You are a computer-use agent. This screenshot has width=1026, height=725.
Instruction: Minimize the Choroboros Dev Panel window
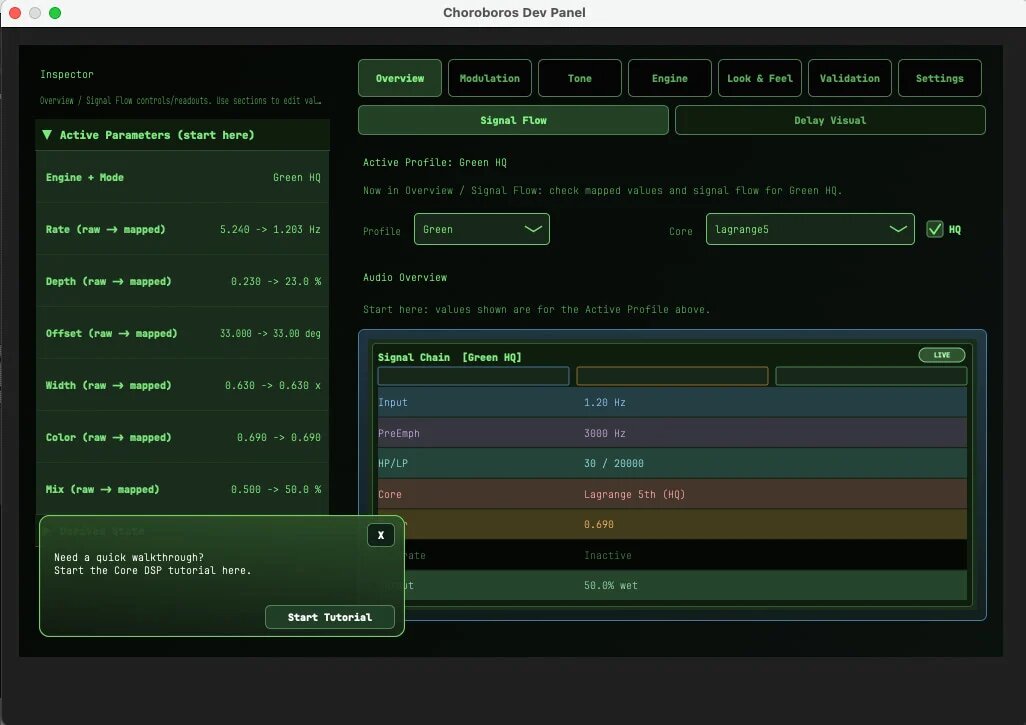pyautogui.click(x=35, y=12)
